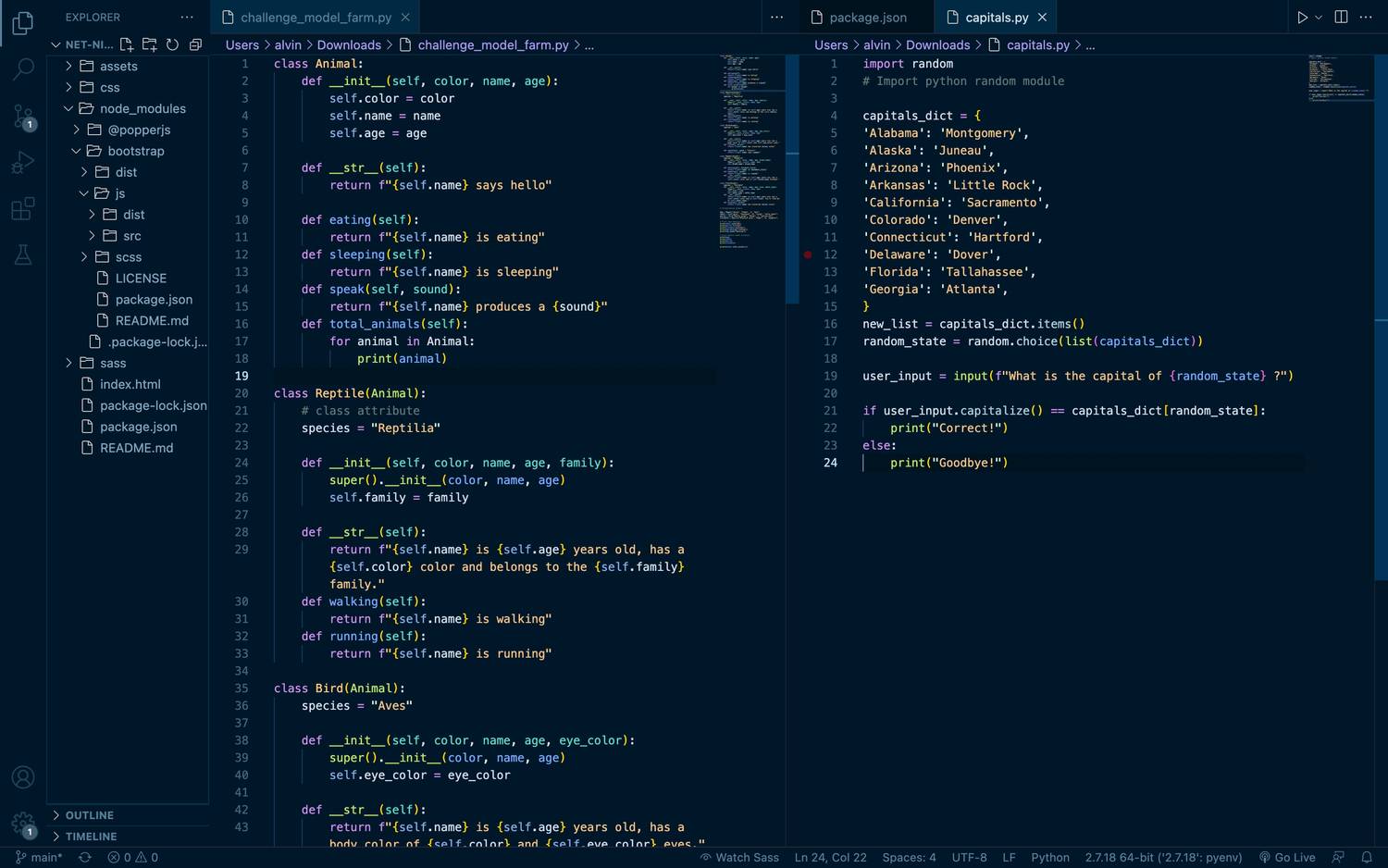Refresh the Explorer file tree
The image size is (1388, 868).
172,44
